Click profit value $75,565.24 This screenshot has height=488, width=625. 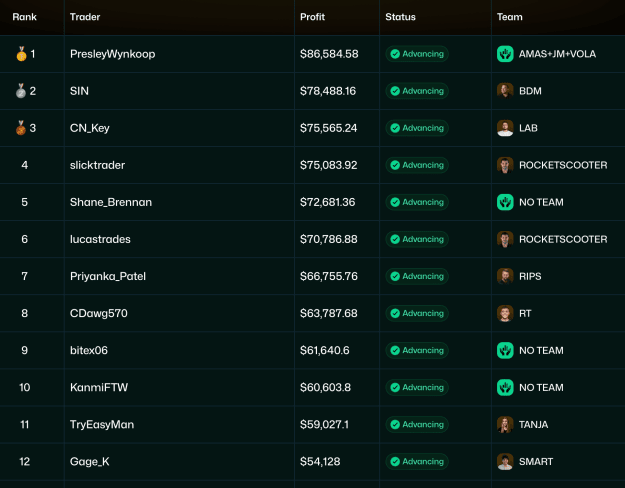[328, 128]
